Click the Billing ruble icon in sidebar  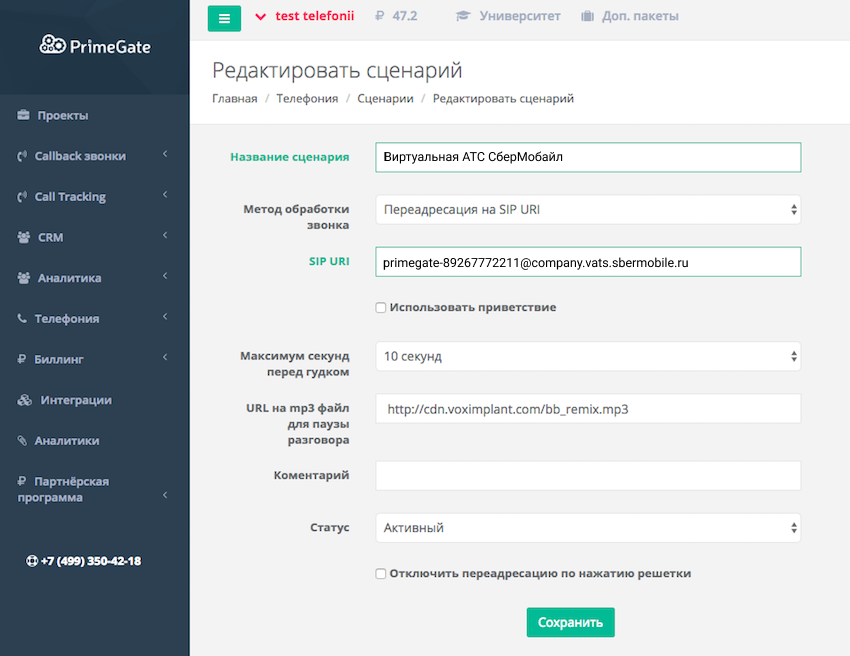pos(22,359)
